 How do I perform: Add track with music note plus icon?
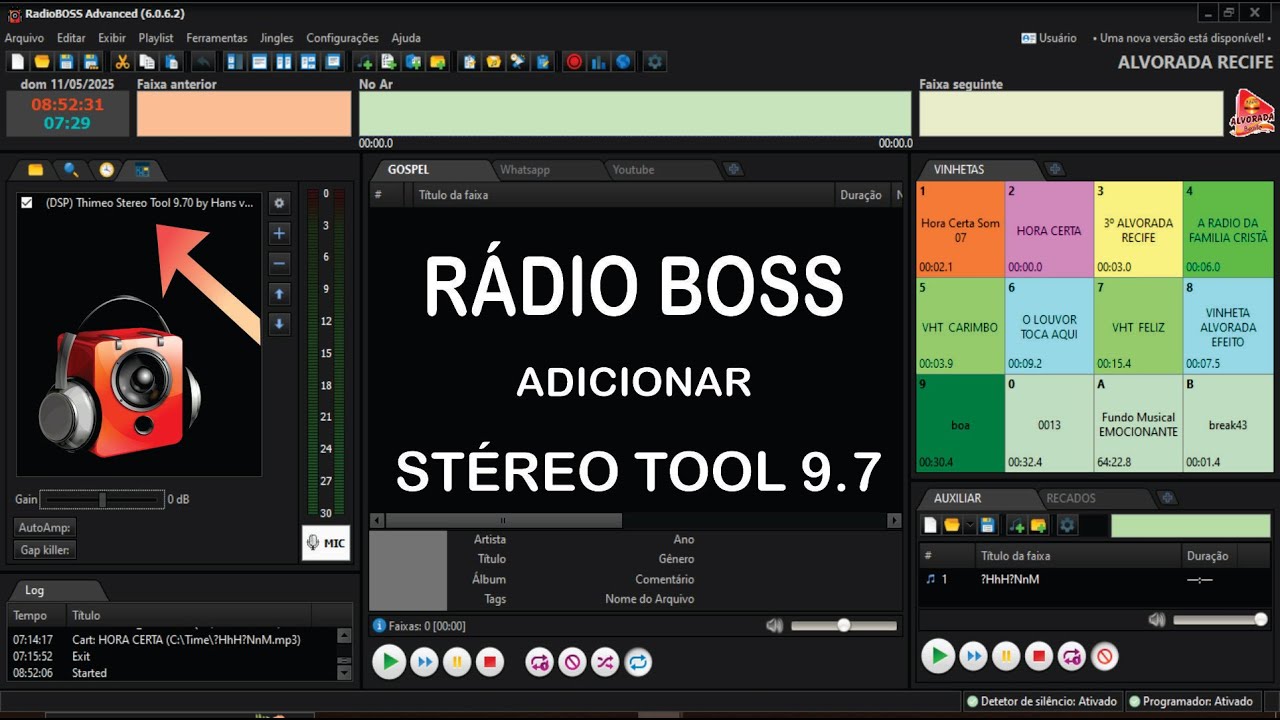[x=364, y=62]
